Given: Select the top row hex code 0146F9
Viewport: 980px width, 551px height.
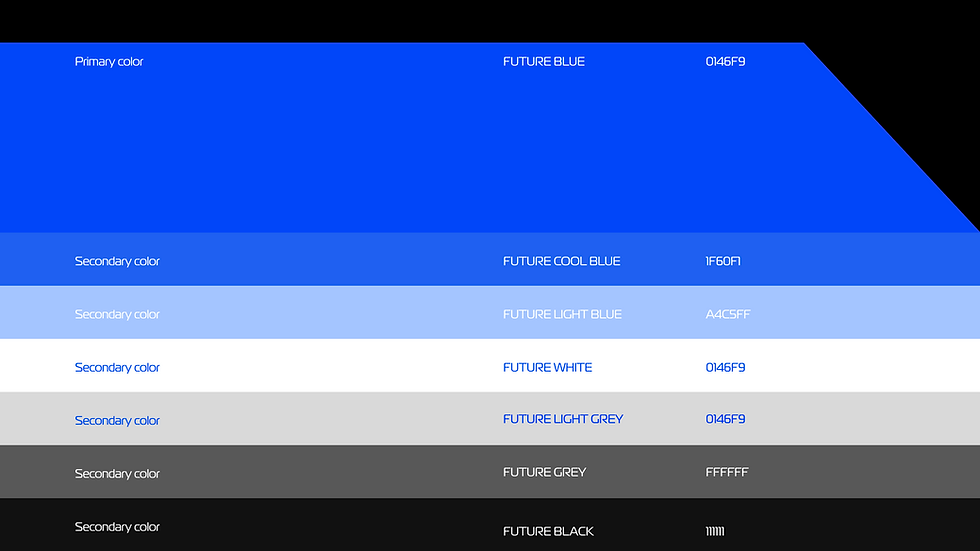Looking at the screenshot, I should coord(725,61).
